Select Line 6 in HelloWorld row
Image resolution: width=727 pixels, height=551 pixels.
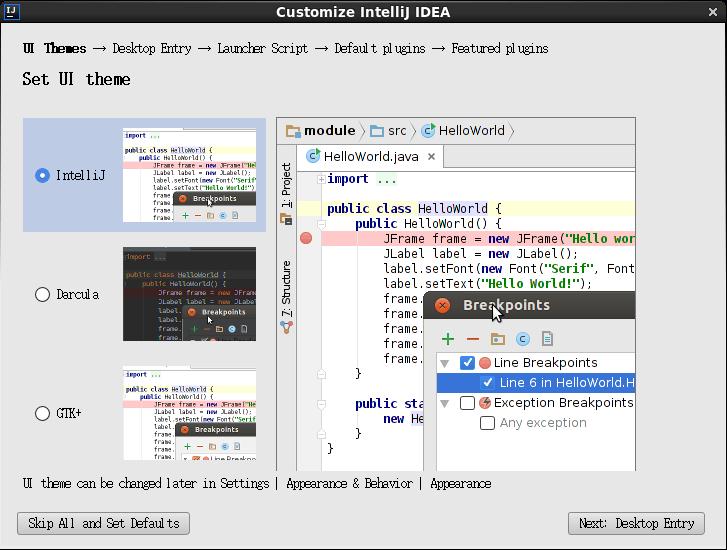click(x=536, y=383)
